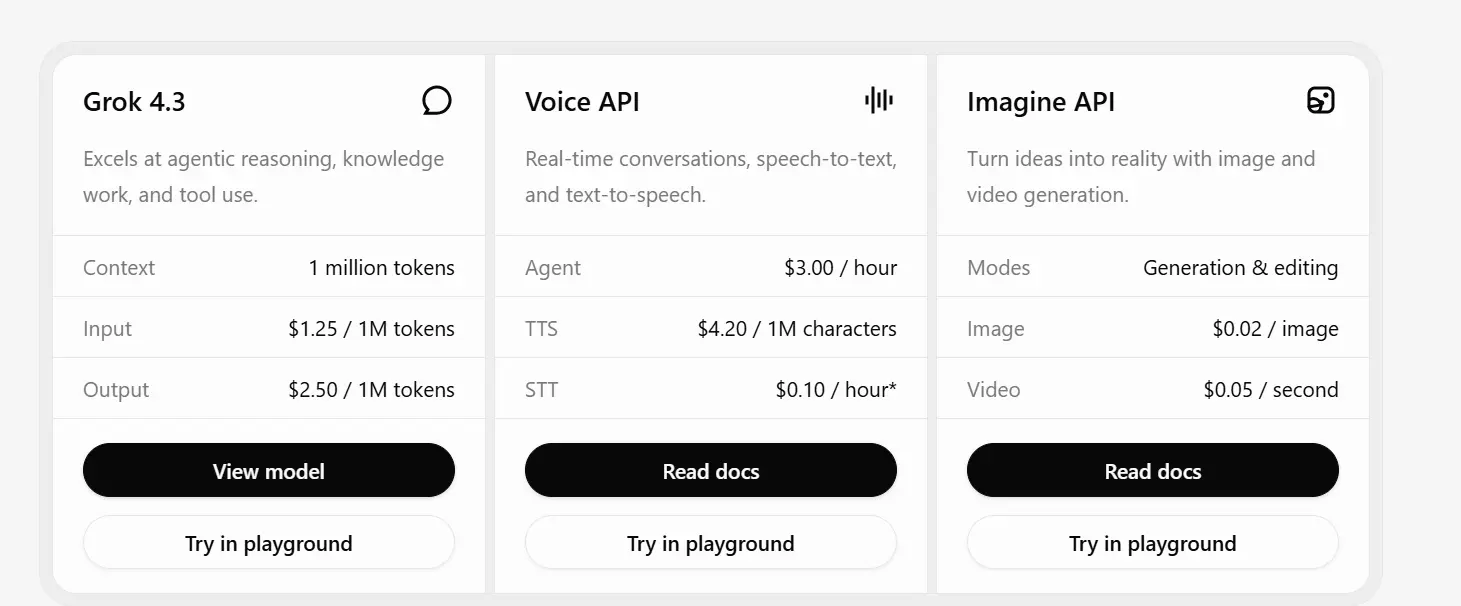Click the Input price $1.25 / 1M tokens
This screenshot has width=1461, height=606.
pos(371,329)
